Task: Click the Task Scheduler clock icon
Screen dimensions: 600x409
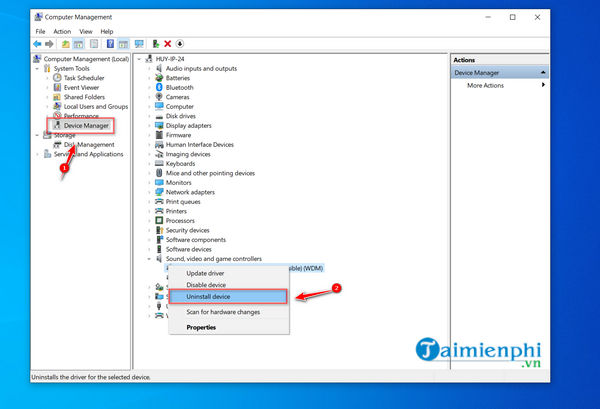Action: [57, 78]
